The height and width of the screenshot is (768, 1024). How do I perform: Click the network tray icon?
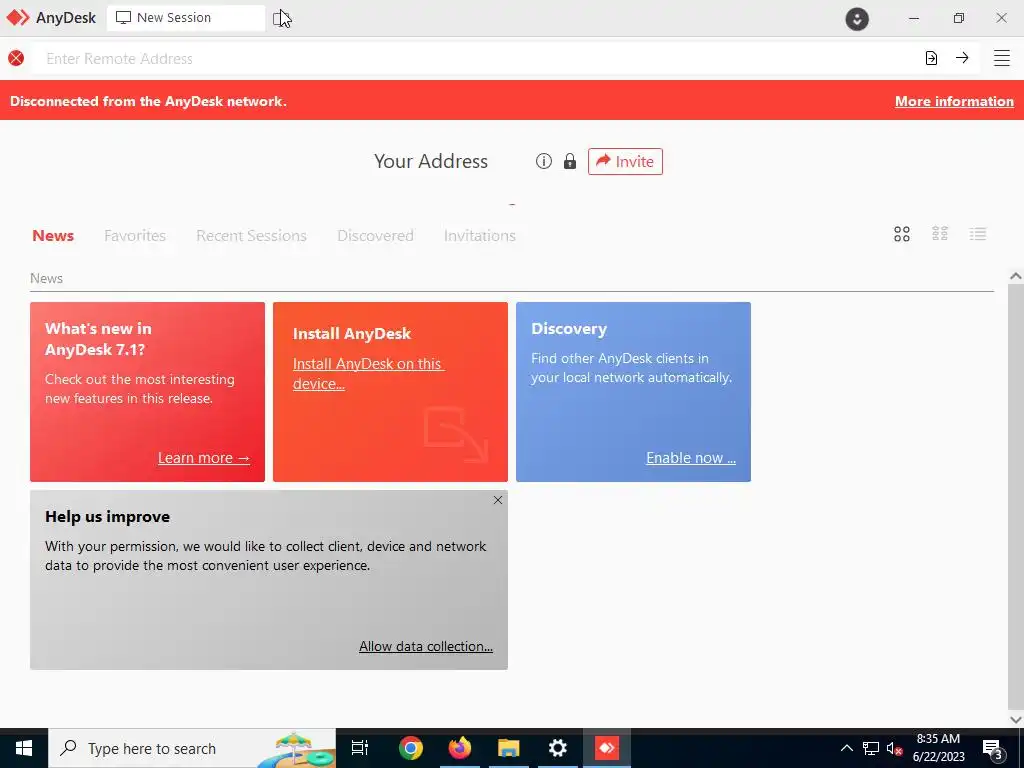[871, 748]
